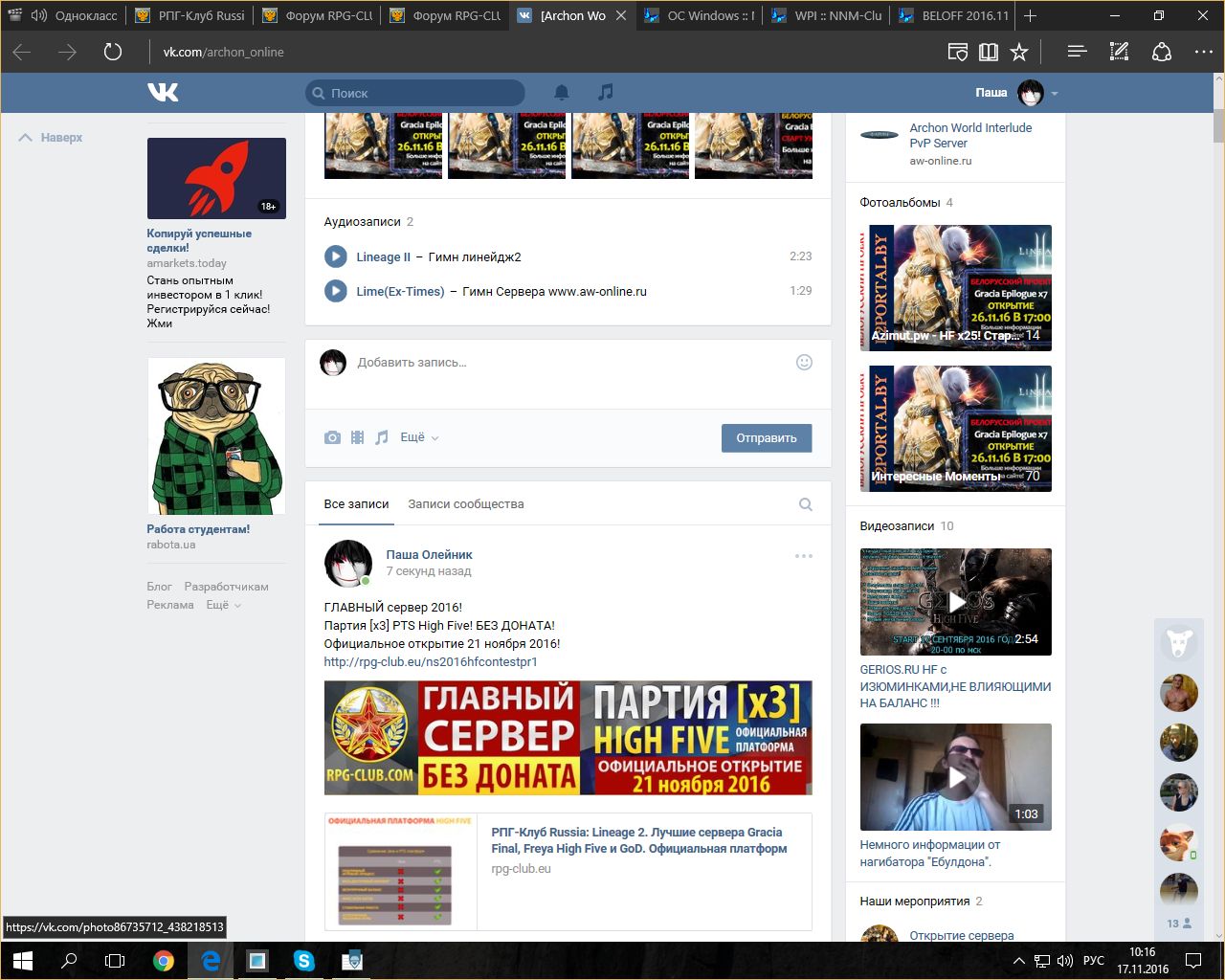
Task: Launch Chrome from the taskbar
Action: [x=164, y=961]
